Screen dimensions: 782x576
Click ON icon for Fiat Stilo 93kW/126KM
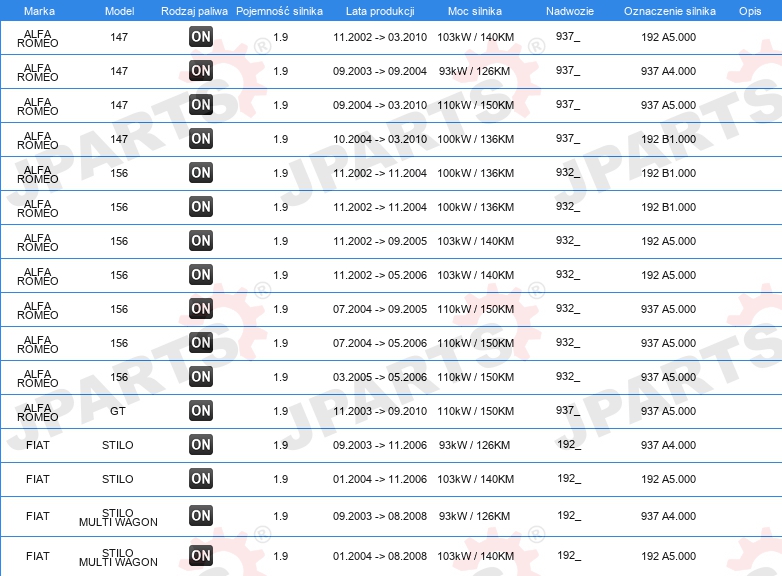click(201, 445)
